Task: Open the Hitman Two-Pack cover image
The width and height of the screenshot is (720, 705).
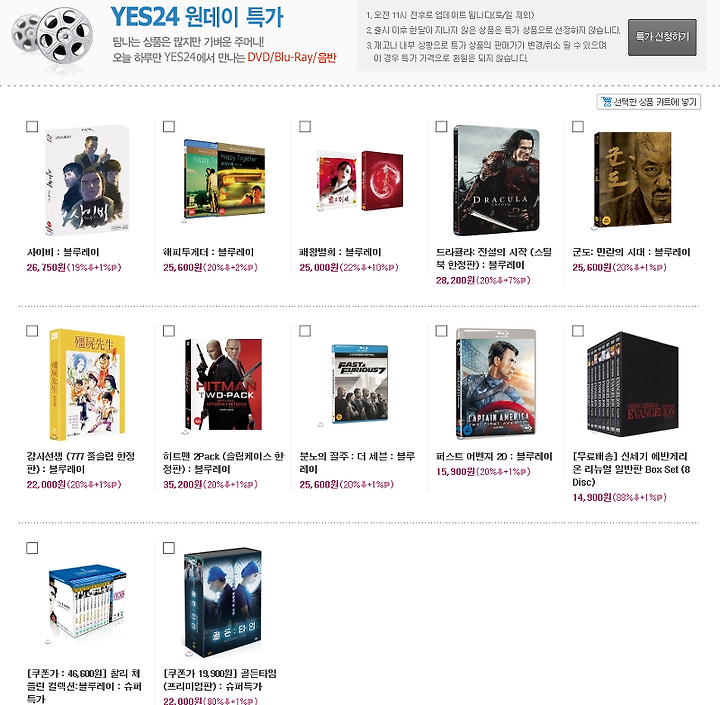Action: 223,385
